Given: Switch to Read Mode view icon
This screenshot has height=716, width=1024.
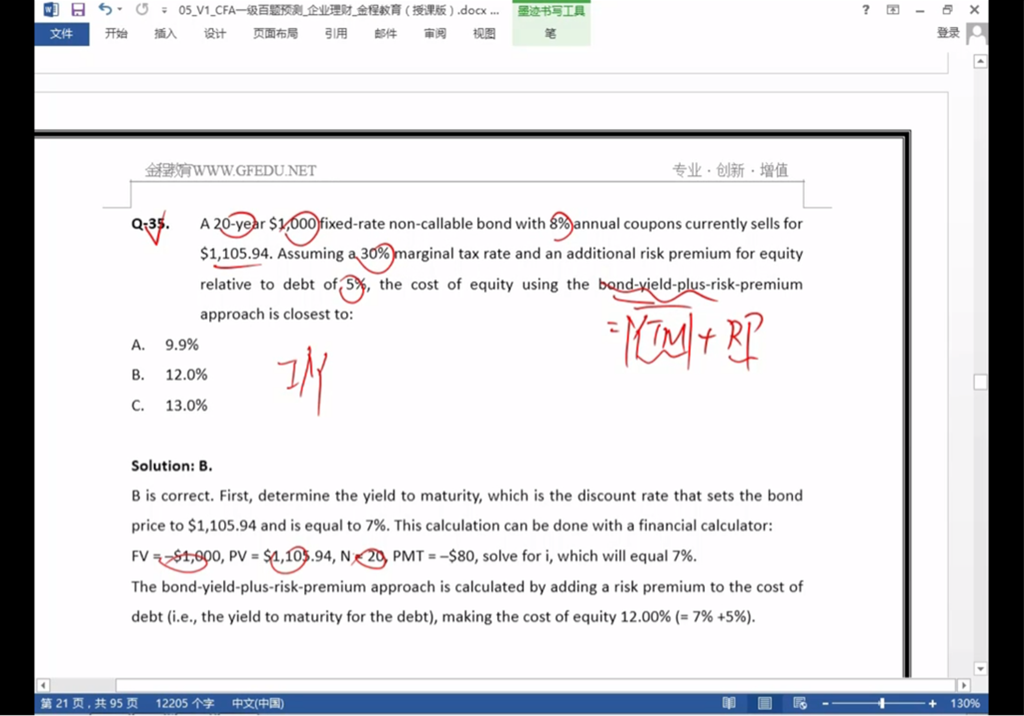Looking at the screenshot, I should 729,704.
